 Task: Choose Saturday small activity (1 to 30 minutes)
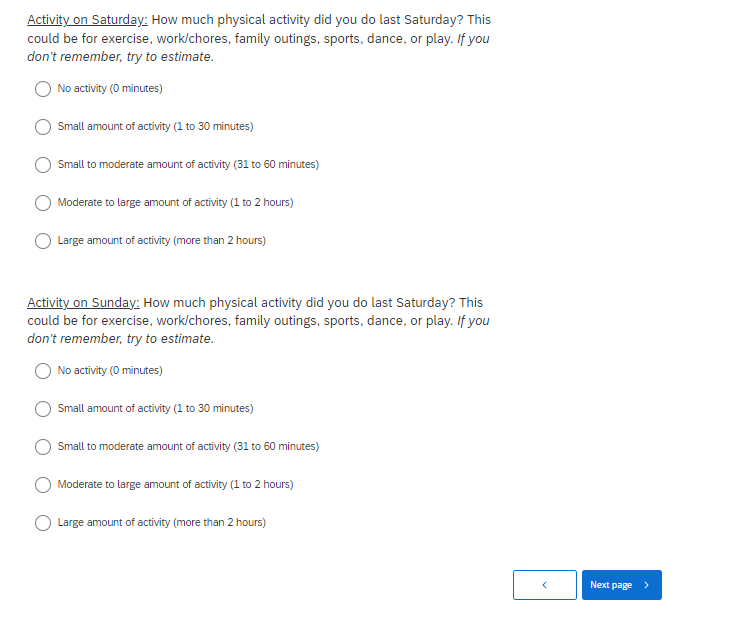pos(43,127)
